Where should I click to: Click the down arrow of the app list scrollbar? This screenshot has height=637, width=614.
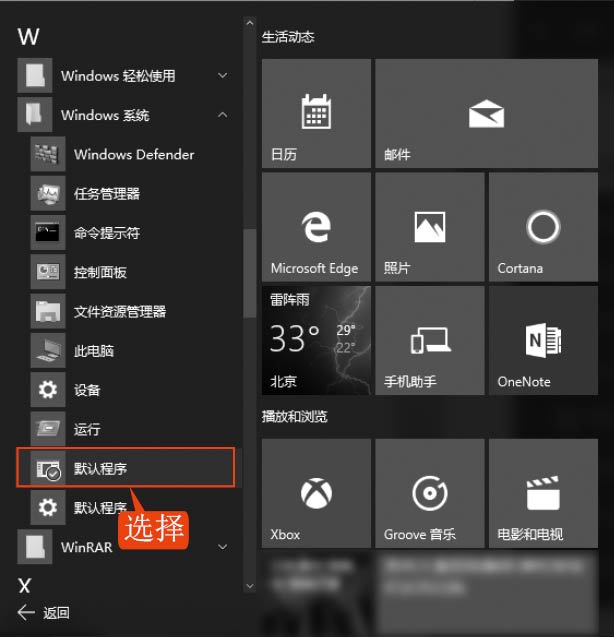point(250,586)
